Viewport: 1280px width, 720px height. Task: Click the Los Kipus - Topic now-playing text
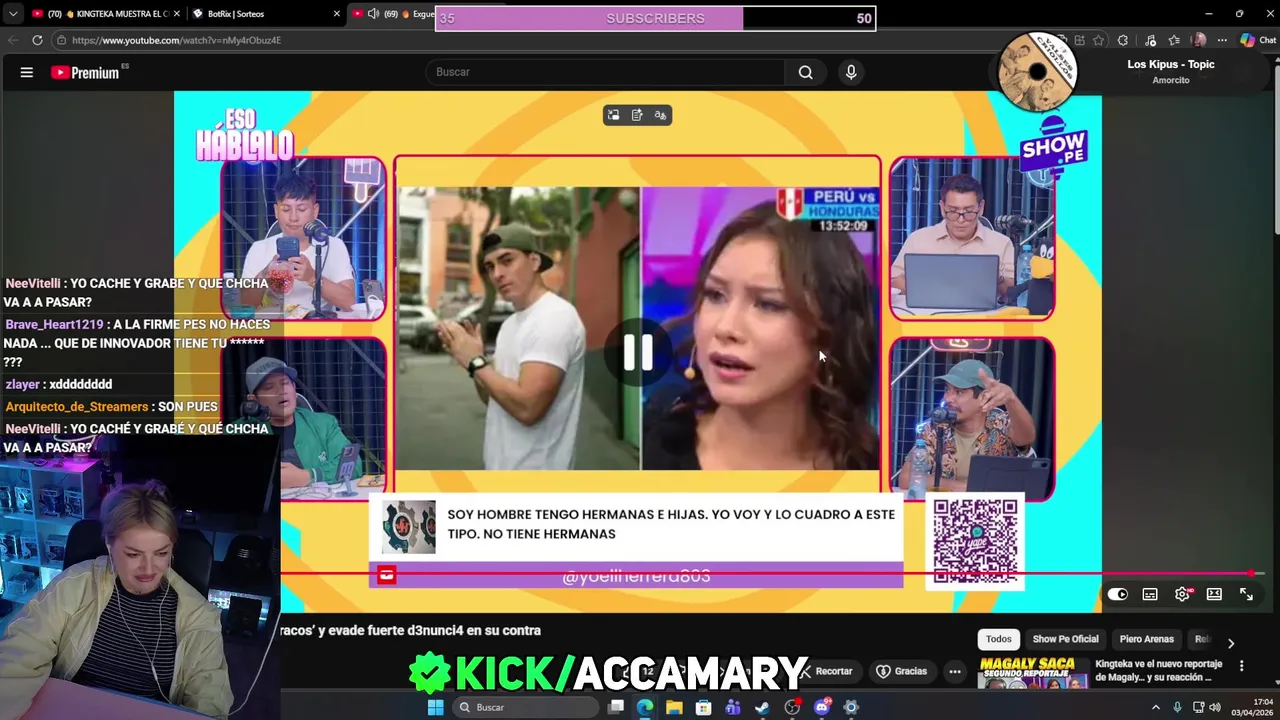(1171, 64)
